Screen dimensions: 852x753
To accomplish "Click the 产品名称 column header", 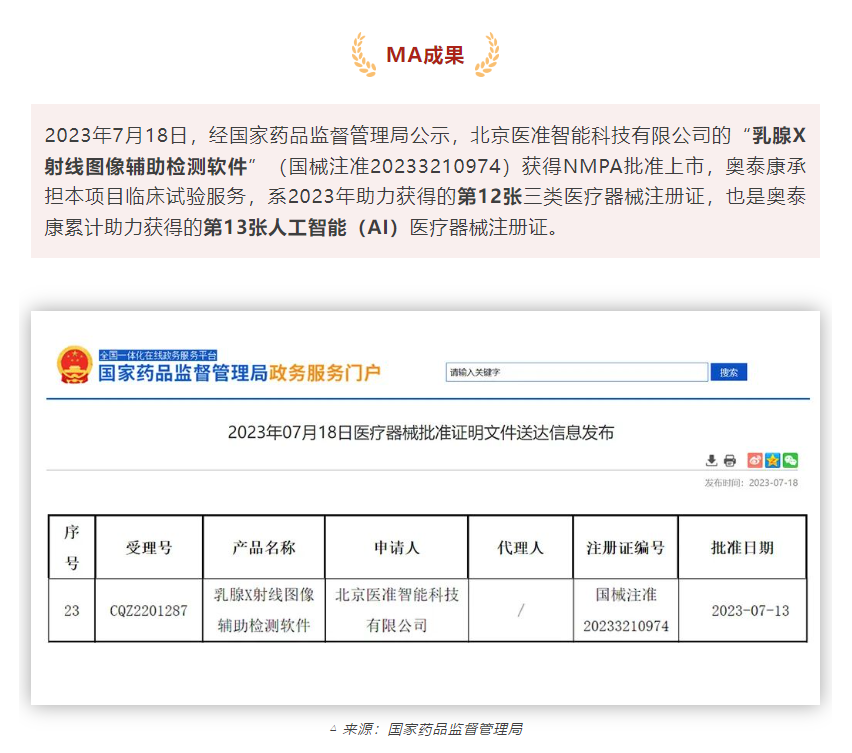I will [x=264, y=548].
